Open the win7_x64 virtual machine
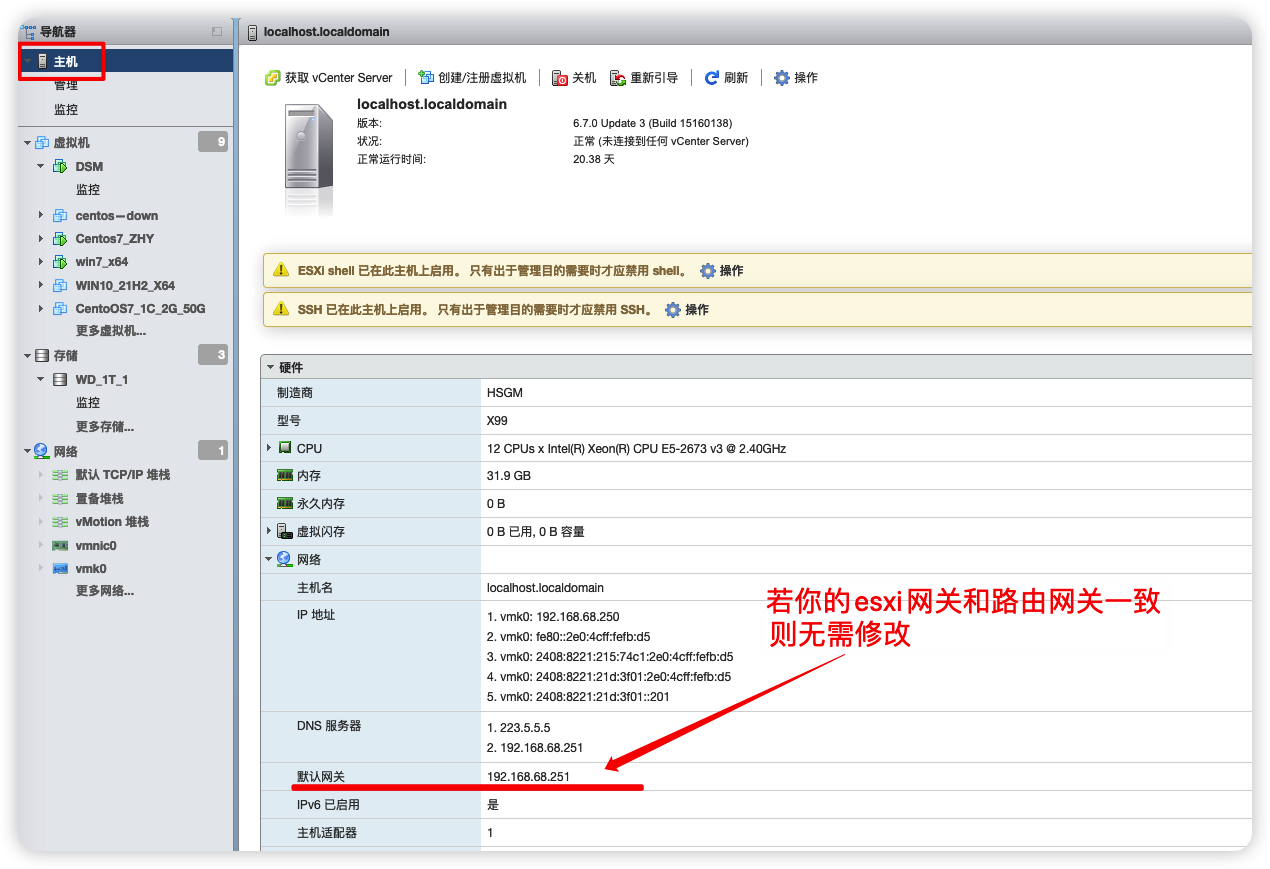1270x869 pixels. (101, 262)
